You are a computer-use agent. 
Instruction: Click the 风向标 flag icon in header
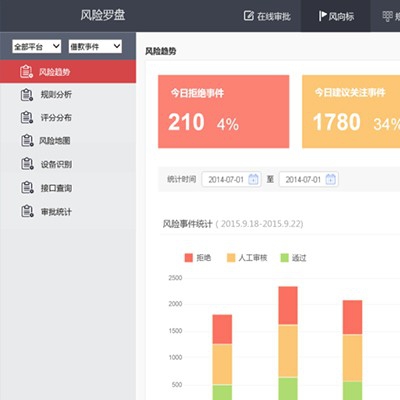click(x=322, y=16)
